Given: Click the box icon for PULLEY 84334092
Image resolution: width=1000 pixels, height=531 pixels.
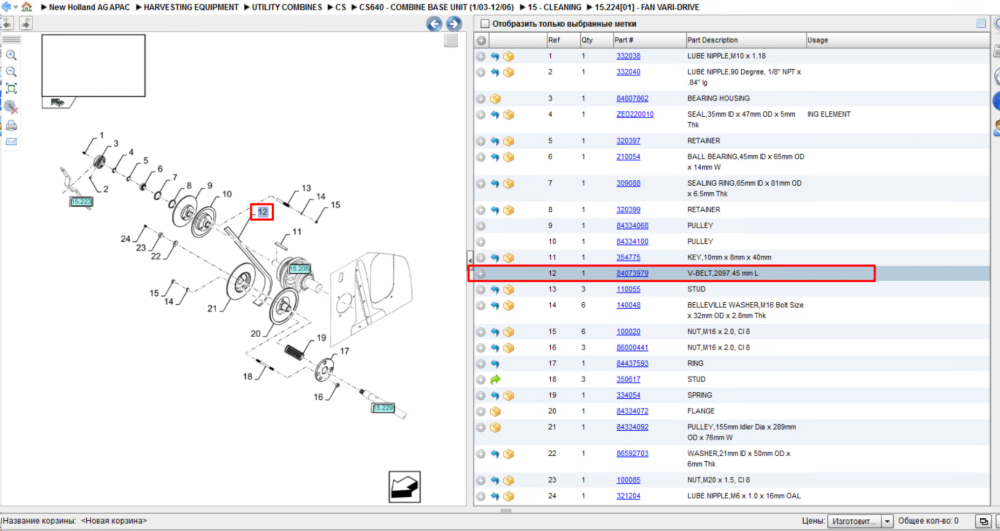Looking at the screenshot, I should [496, 427].
